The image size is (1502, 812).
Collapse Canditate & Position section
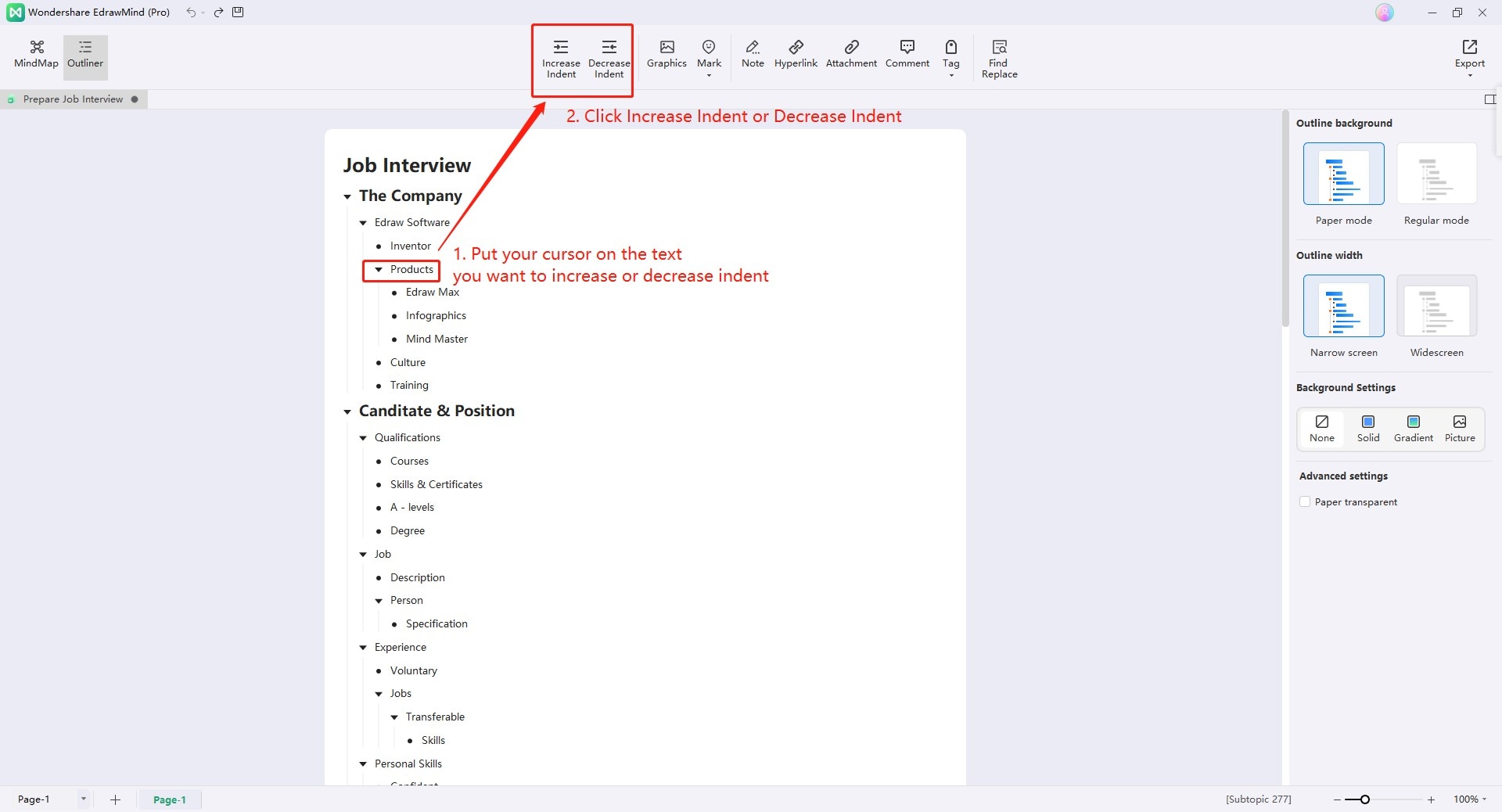(x=347, y=412)
